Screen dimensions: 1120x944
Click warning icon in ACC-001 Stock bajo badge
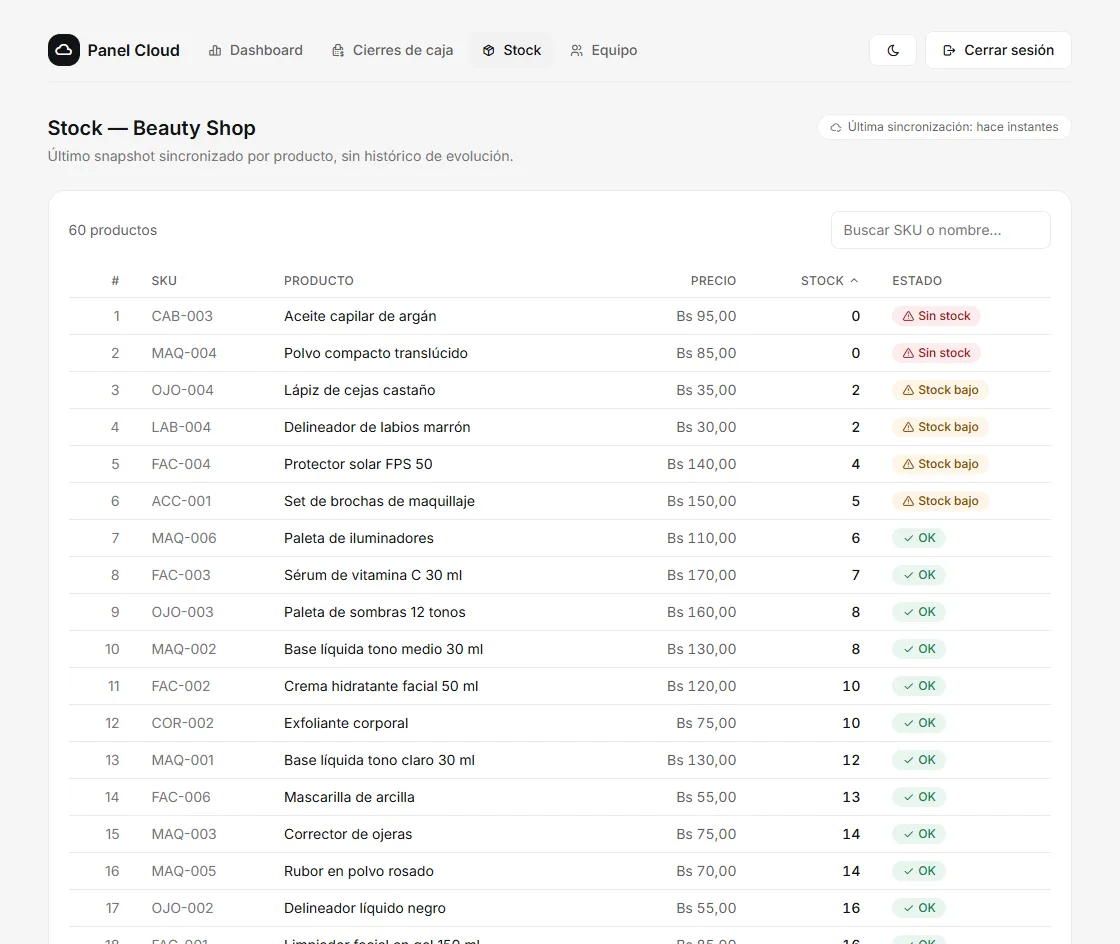point(908,501)
